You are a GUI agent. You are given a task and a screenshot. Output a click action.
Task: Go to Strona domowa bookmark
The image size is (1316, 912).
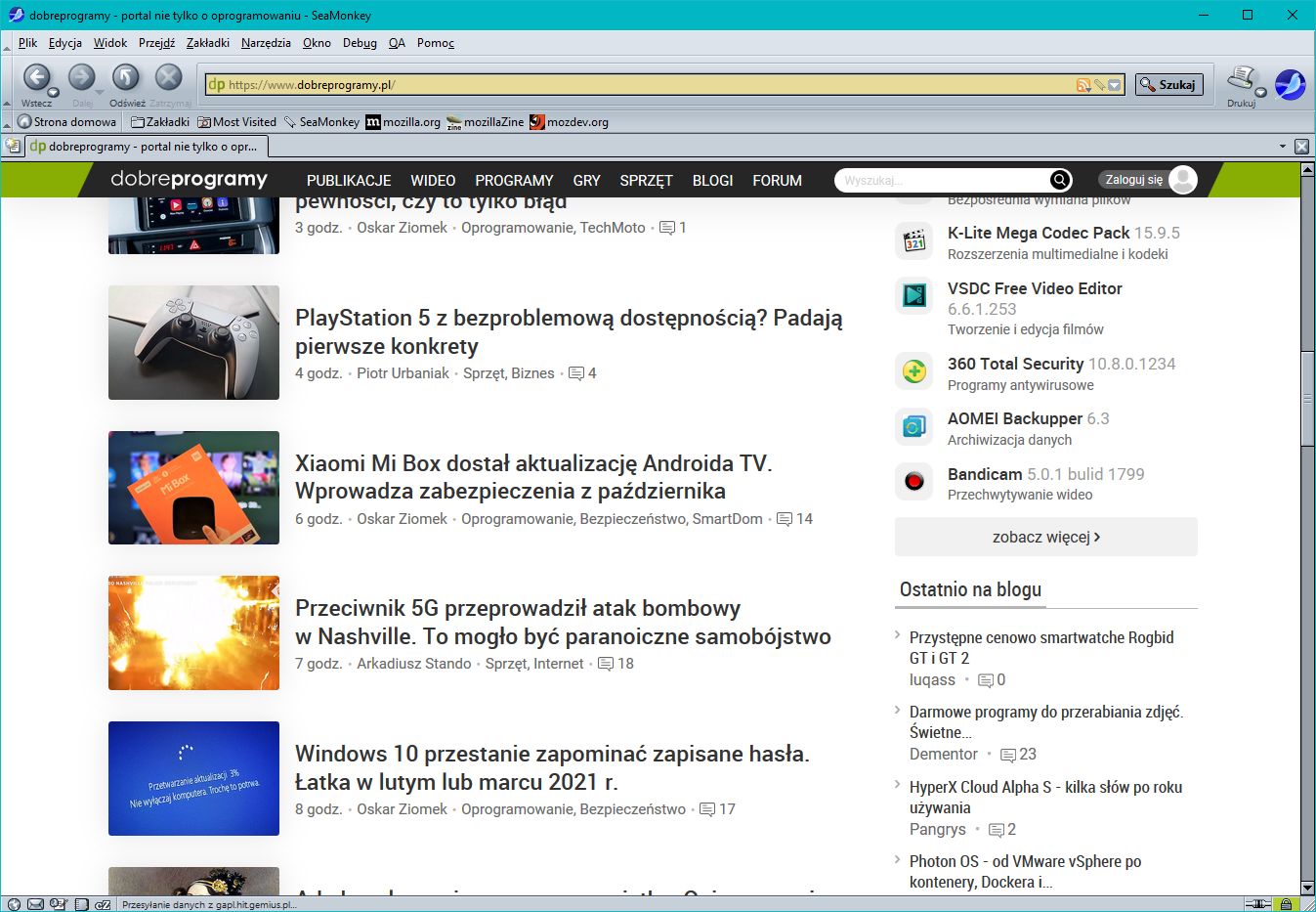click(67, 122)
